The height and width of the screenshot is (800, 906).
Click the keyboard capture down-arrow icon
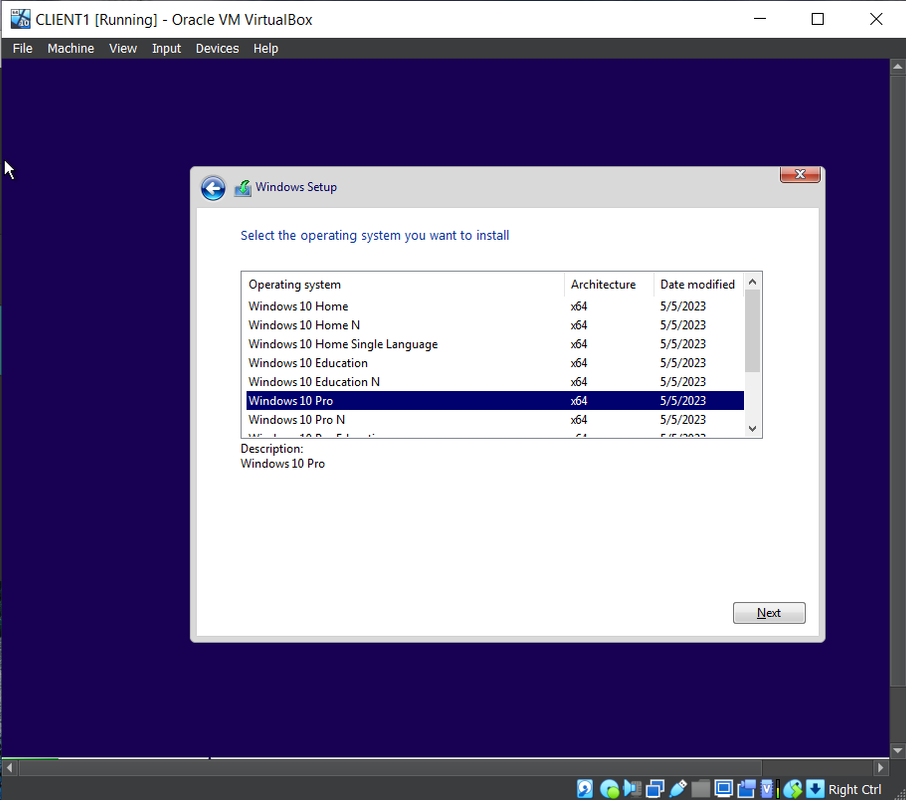[x=815, y=788]
